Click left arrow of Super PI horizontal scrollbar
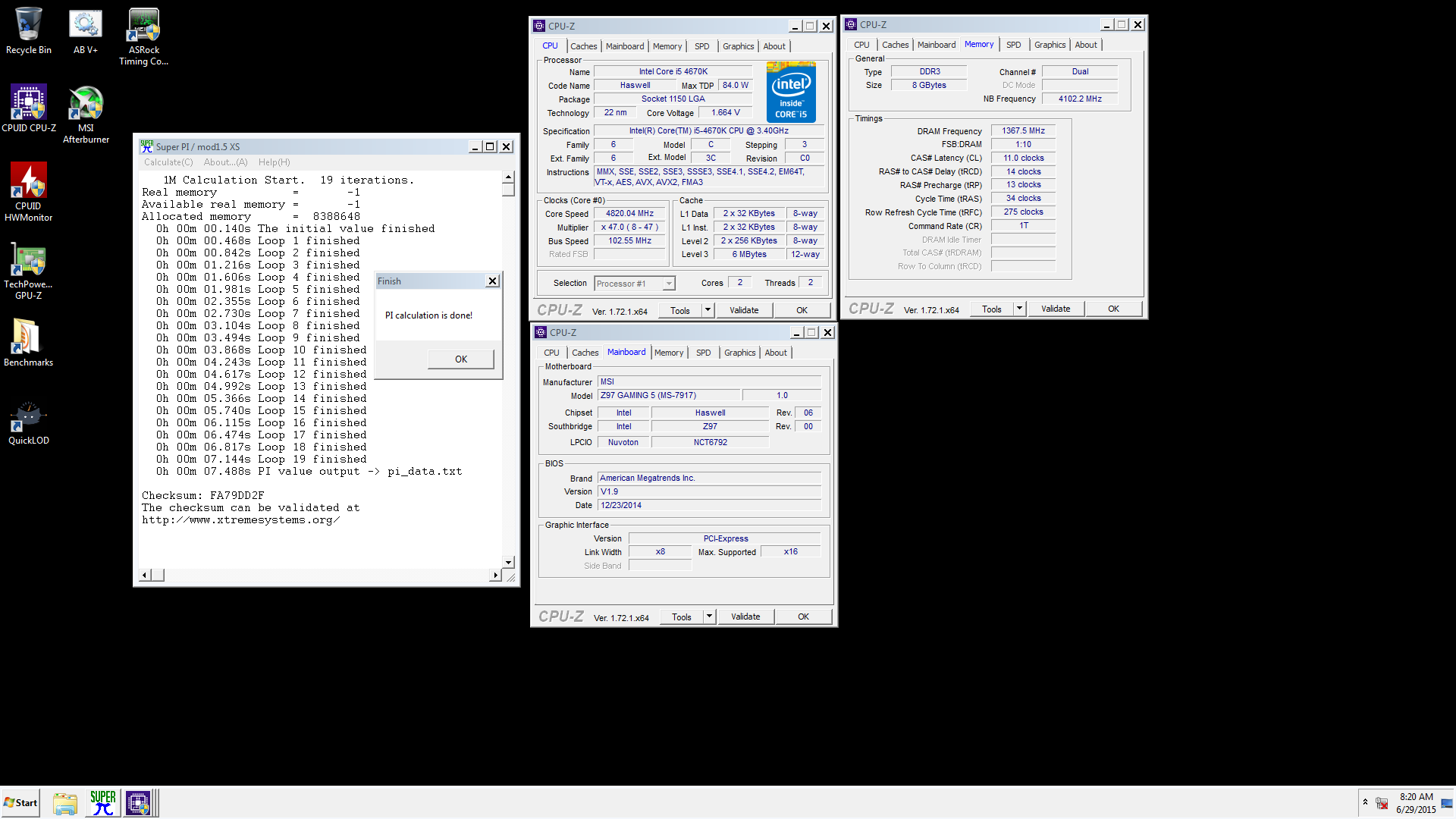This screenshot has width=1456, height=819. [144, 576]
